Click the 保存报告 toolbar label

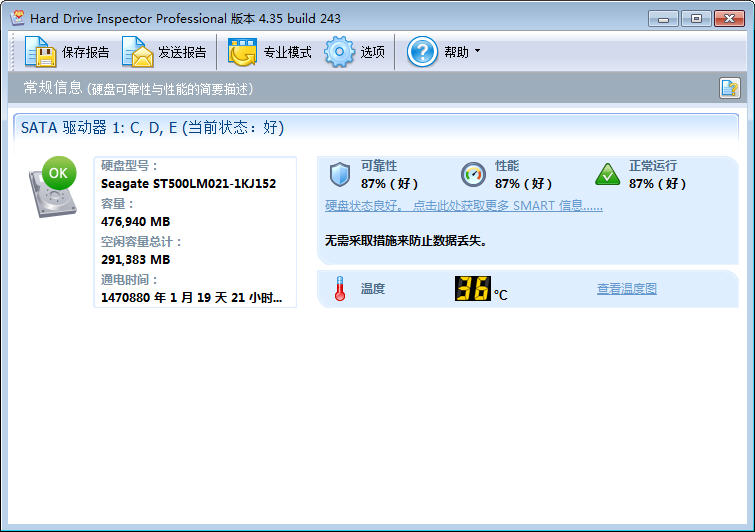86,52
